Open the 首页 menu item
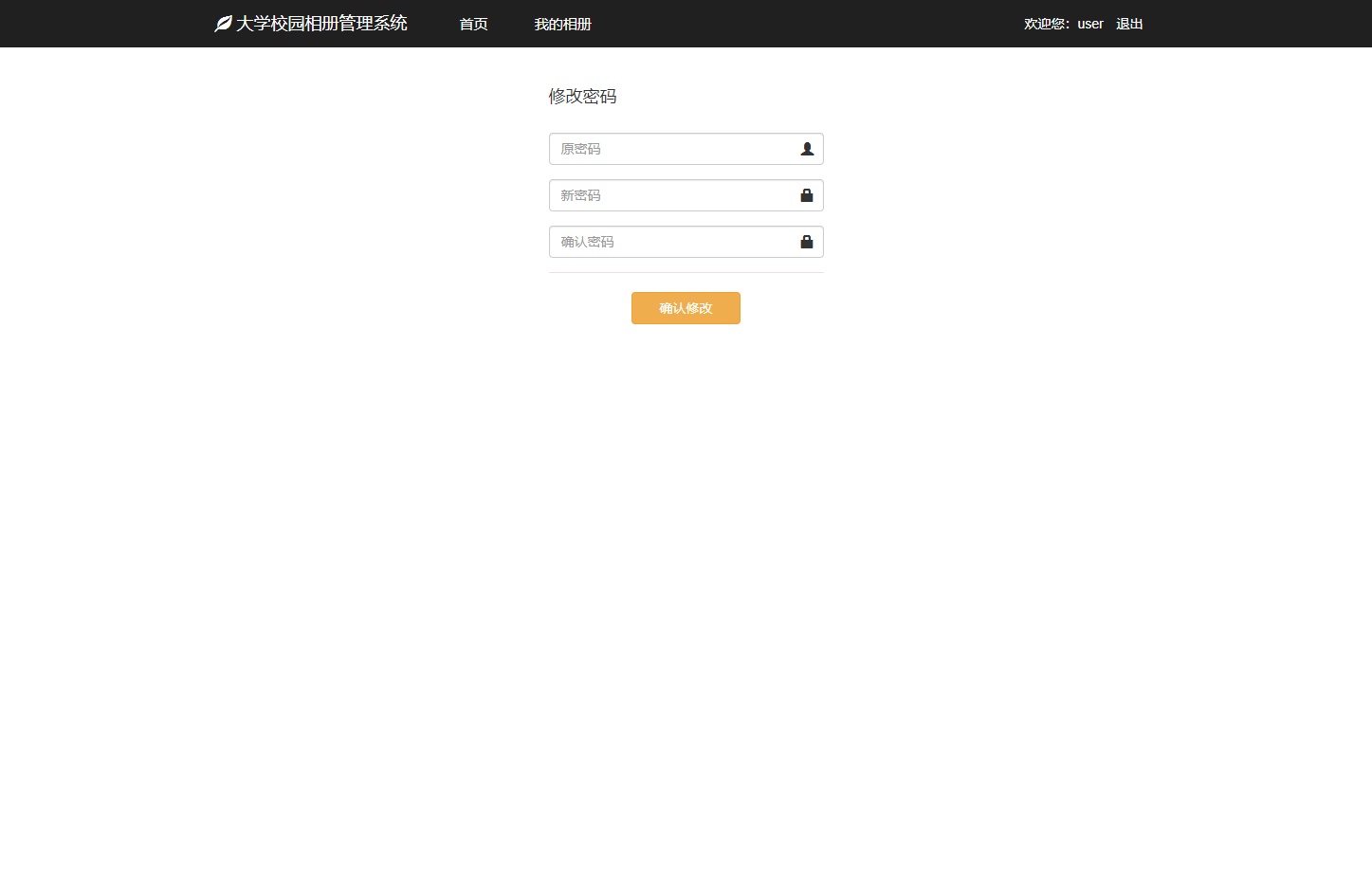Image resolution: width=1372 pixels, height=894 pixels. (x=472, y=24)
